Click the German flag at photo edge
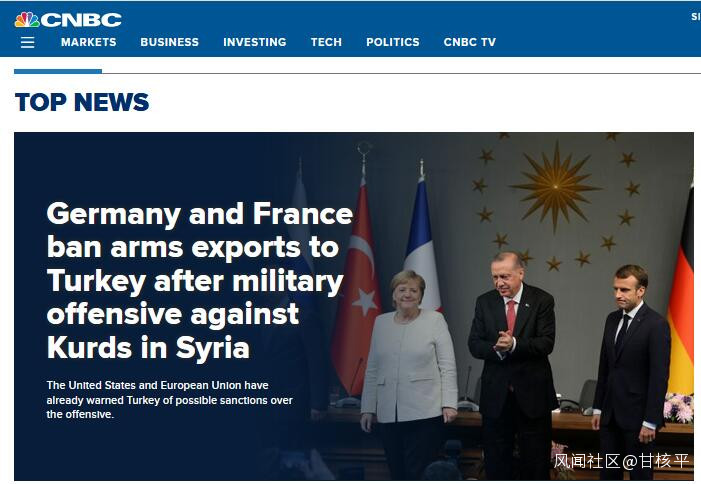701x484 pixels. 681,290
